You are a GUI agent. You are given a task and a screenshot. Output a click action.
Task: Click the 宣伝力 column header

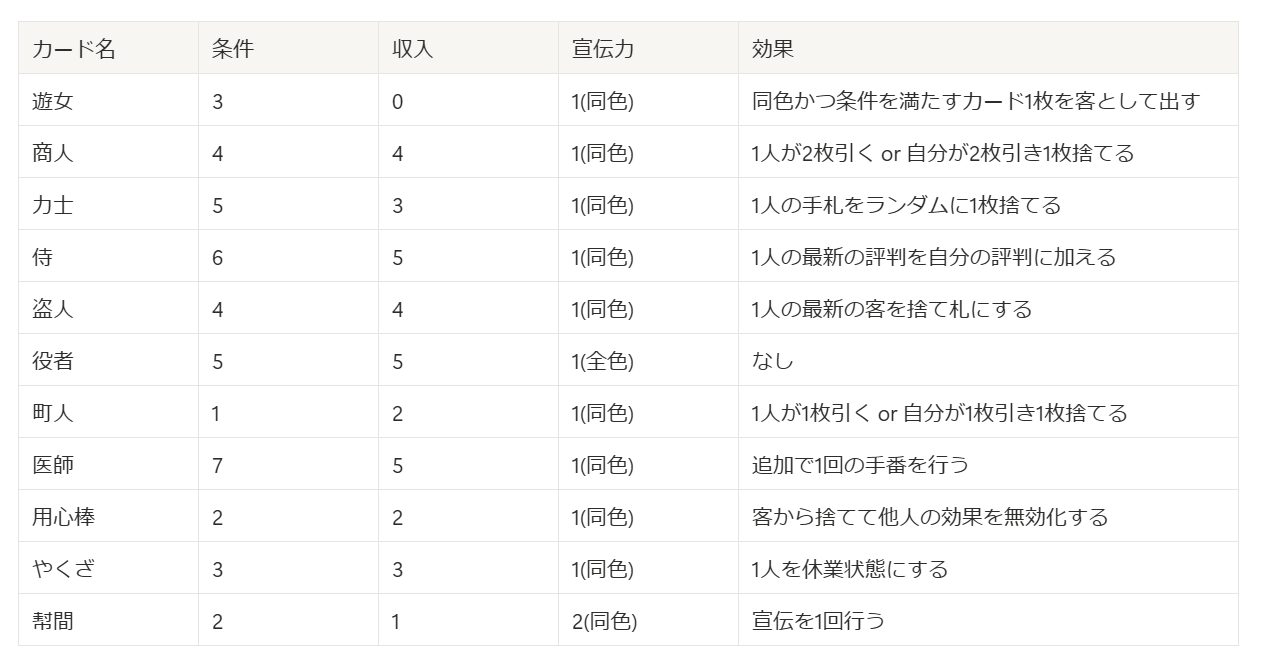(603, 49)
